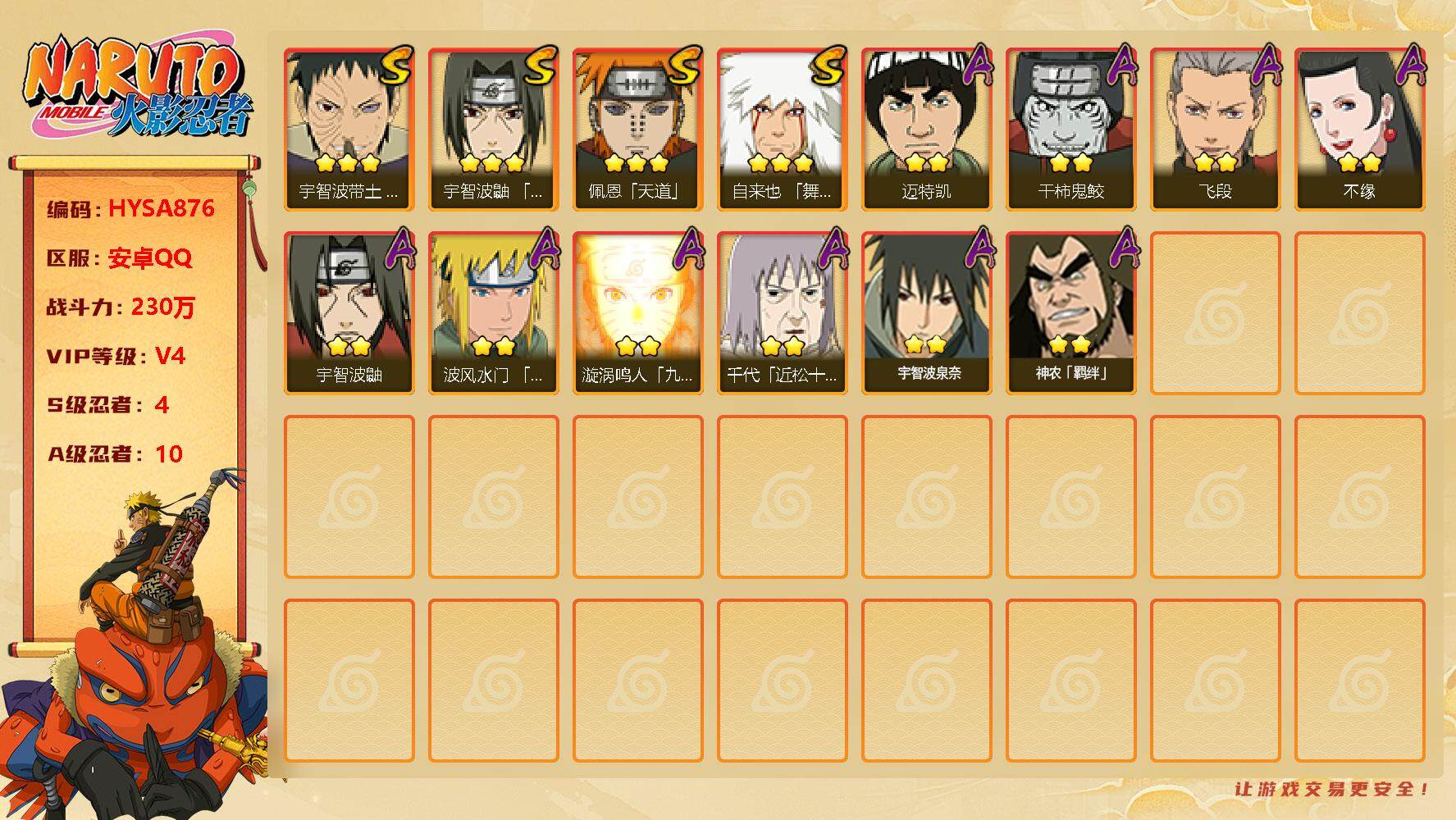Screen dimensions: 1456x820
Task: Choose the 干柿鬼鲛 ninja card
Action: tap(1070, 130)
